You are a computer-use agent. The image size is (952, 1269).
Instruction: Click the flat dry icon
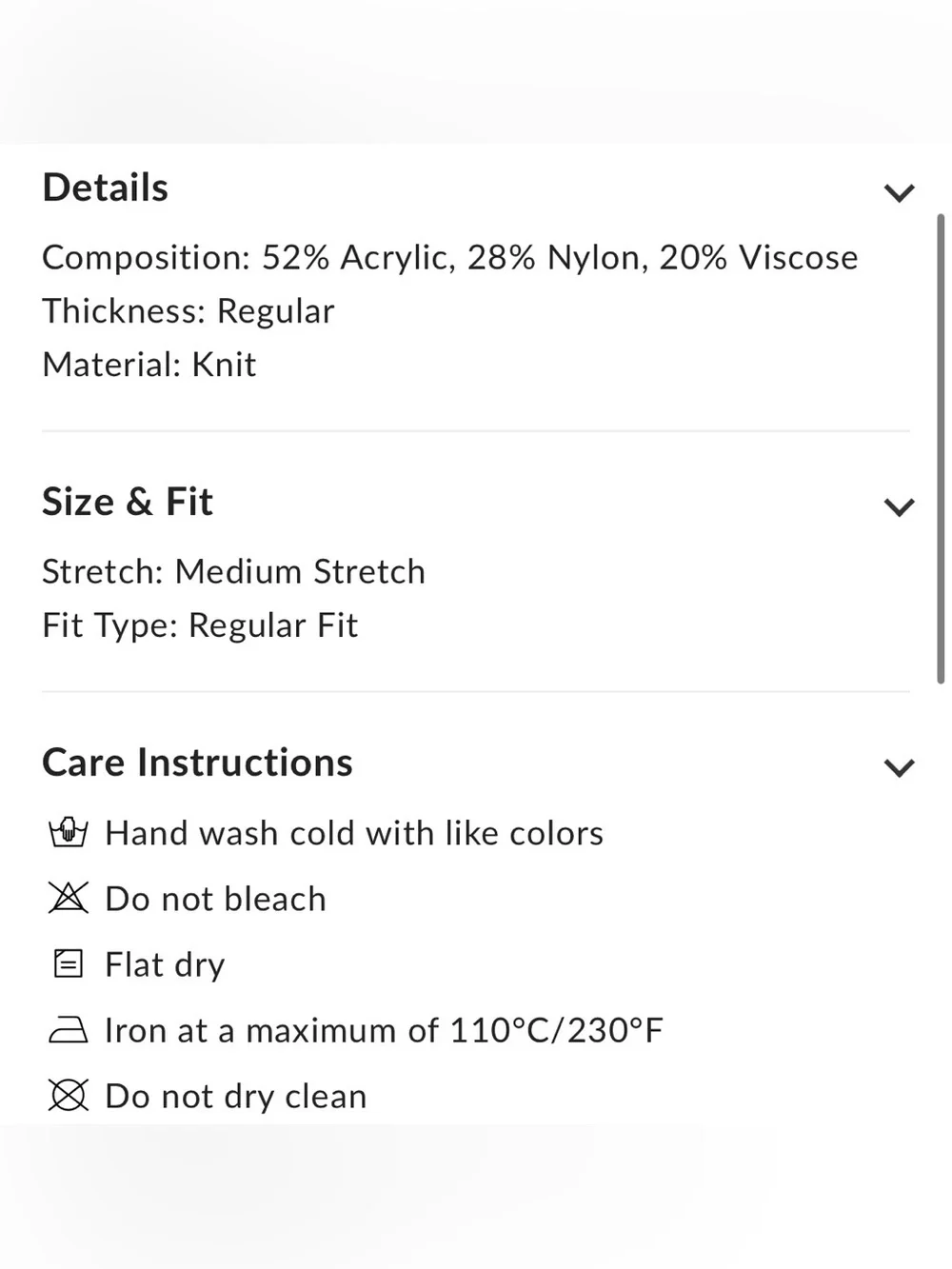[68, 963]
